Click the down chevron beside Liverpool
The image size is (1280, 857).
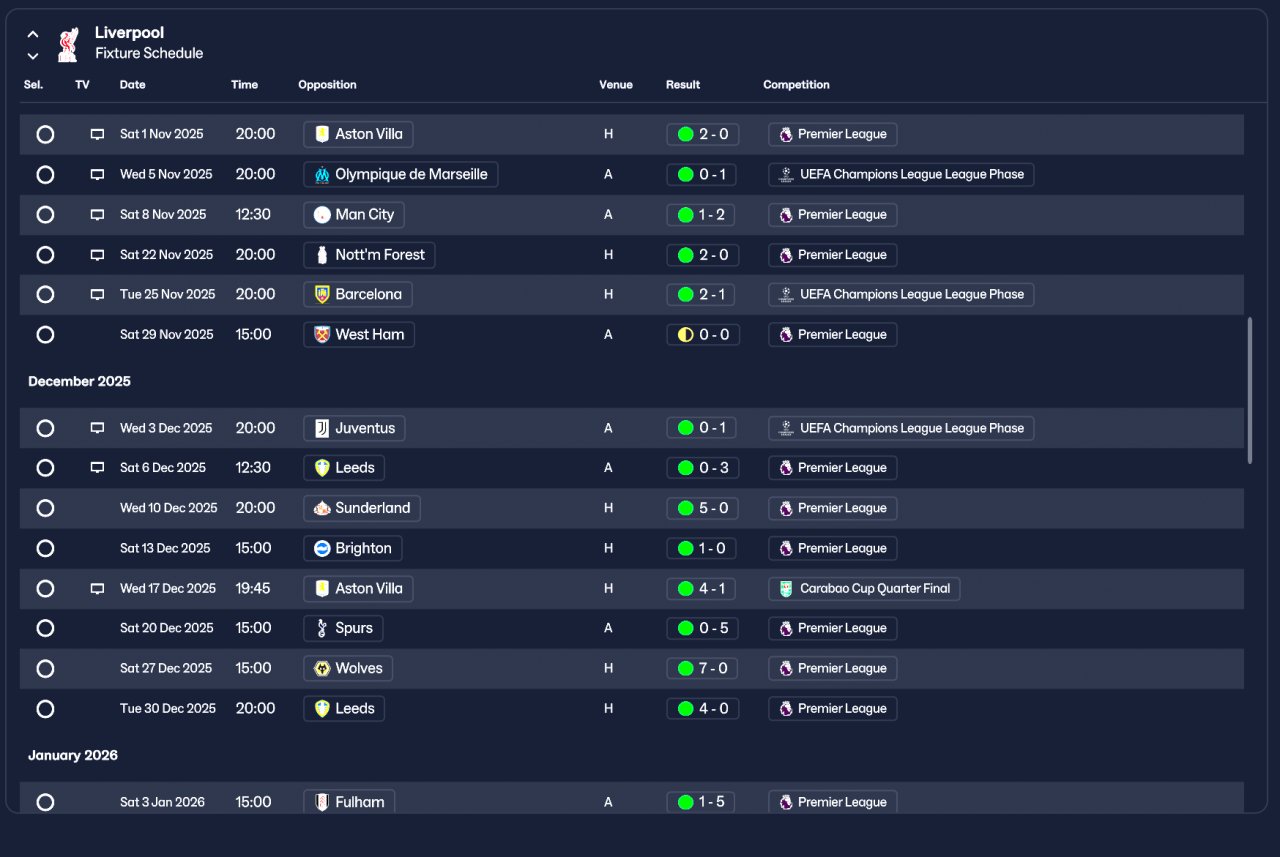pos(33,56)
